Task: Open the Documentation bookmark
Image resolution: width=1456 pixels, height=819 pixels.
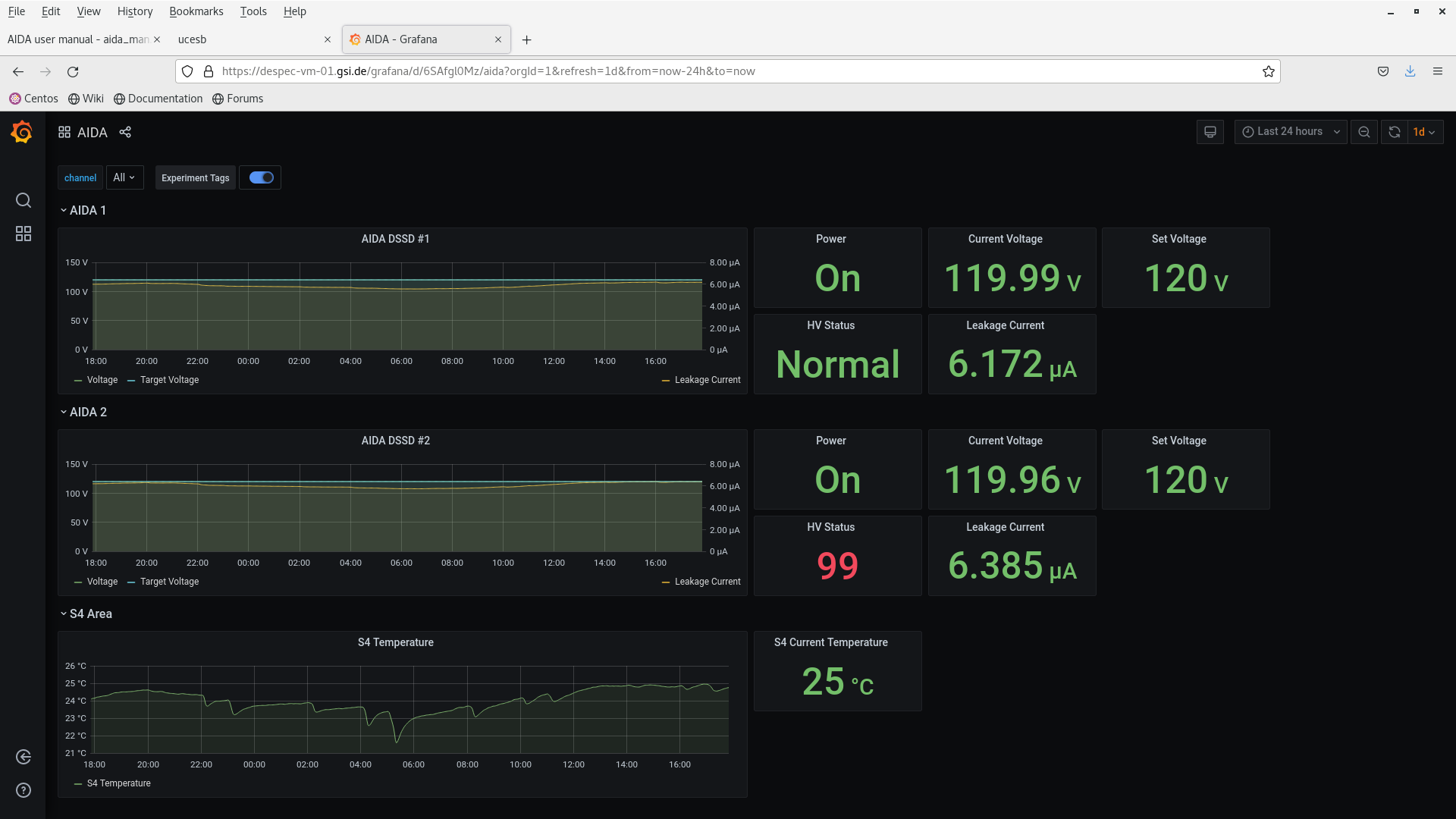Action: pos(158,99)
